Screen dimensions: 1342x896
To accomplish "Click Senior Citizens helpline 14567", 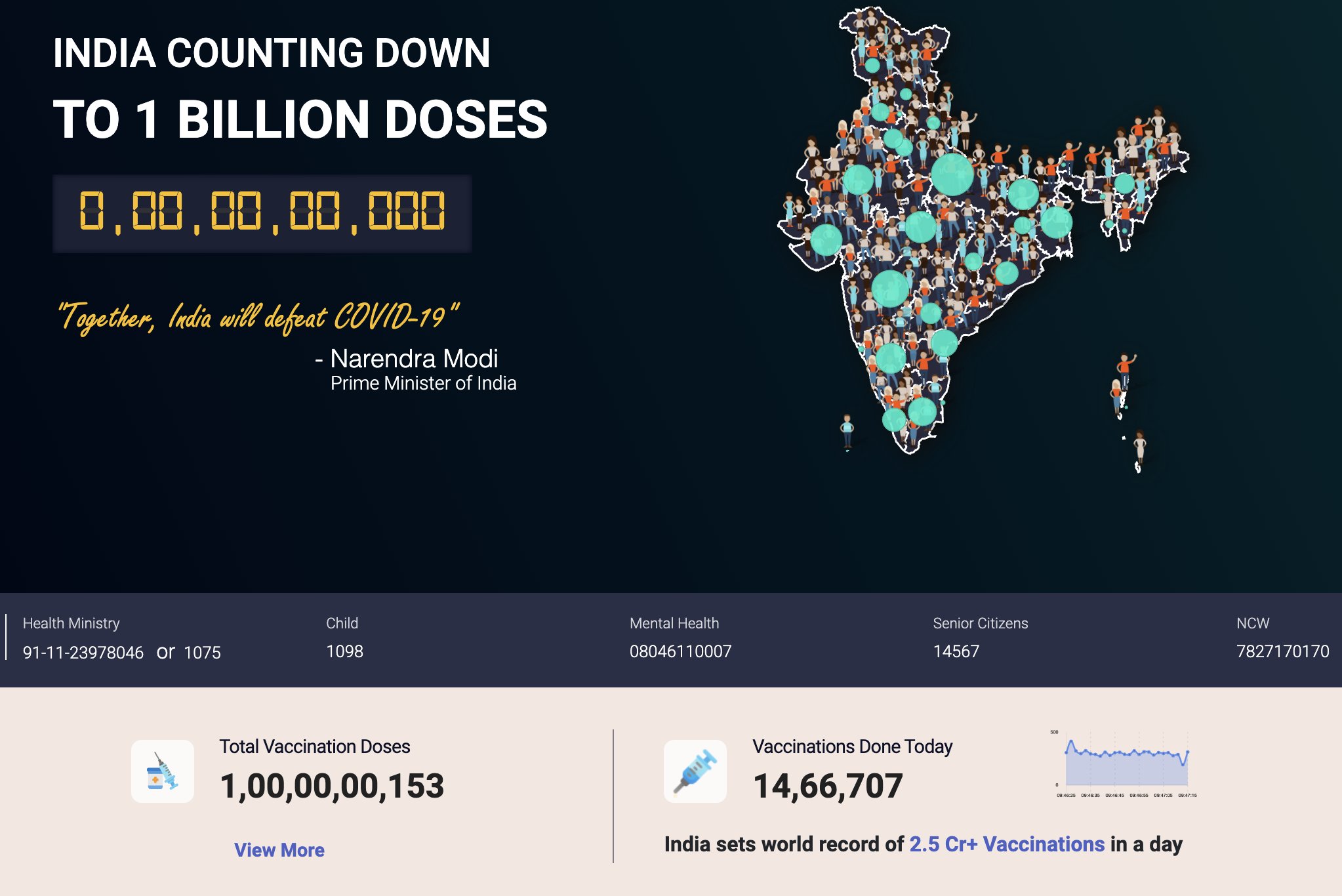I will [956, 651].
